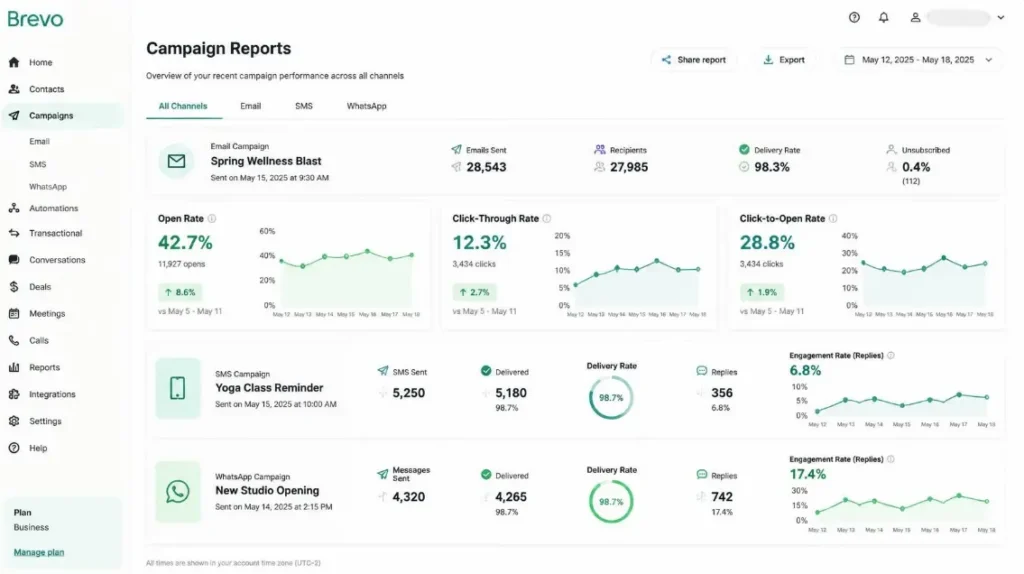Image resolution: width=1024 pixels, height=574 pixels.
Task: Open notifications bell icon
Action: point(884,18)
